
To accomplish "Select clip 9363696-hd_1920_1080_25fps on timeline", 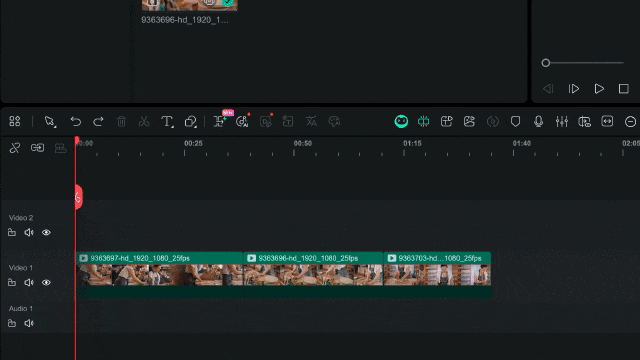I will (x=313, y=274).
